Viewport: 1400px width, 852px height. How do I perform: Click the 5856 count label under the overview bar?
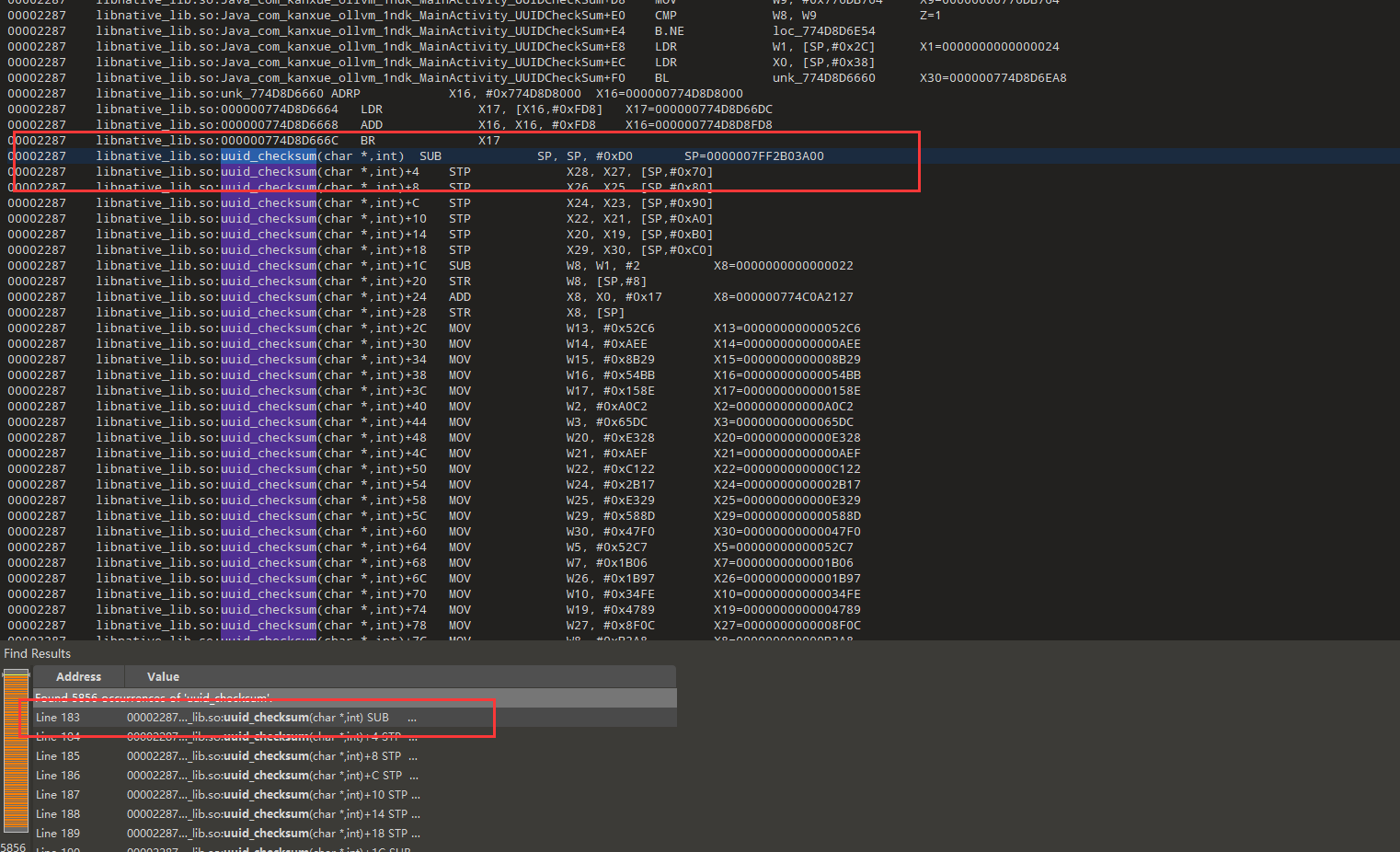14,846
